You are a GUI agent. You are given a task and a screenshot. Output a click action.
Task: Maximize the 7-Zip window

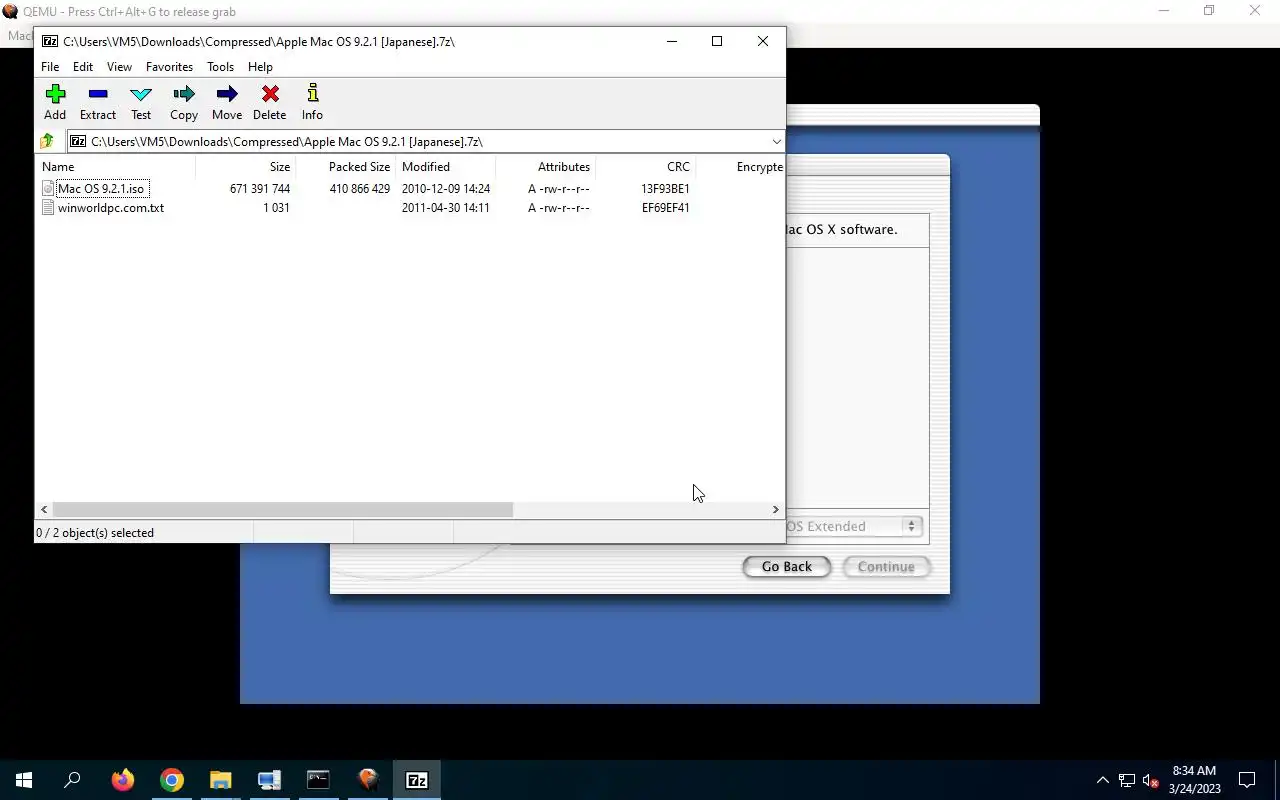(717, 41)
